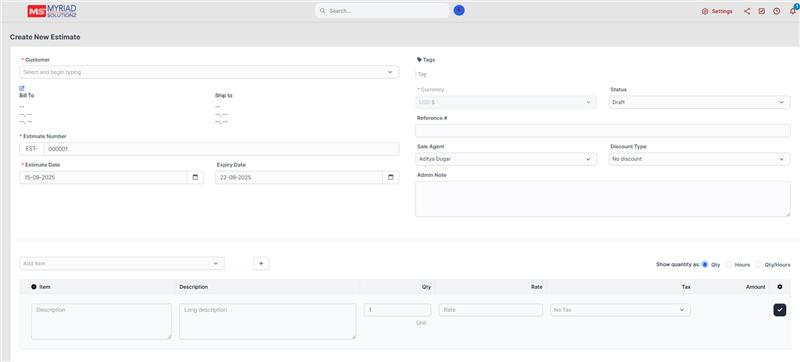This screenshot has width=800, height=362.
Task: Click the dark checkmark add-item button
Action: coord(780,310)
